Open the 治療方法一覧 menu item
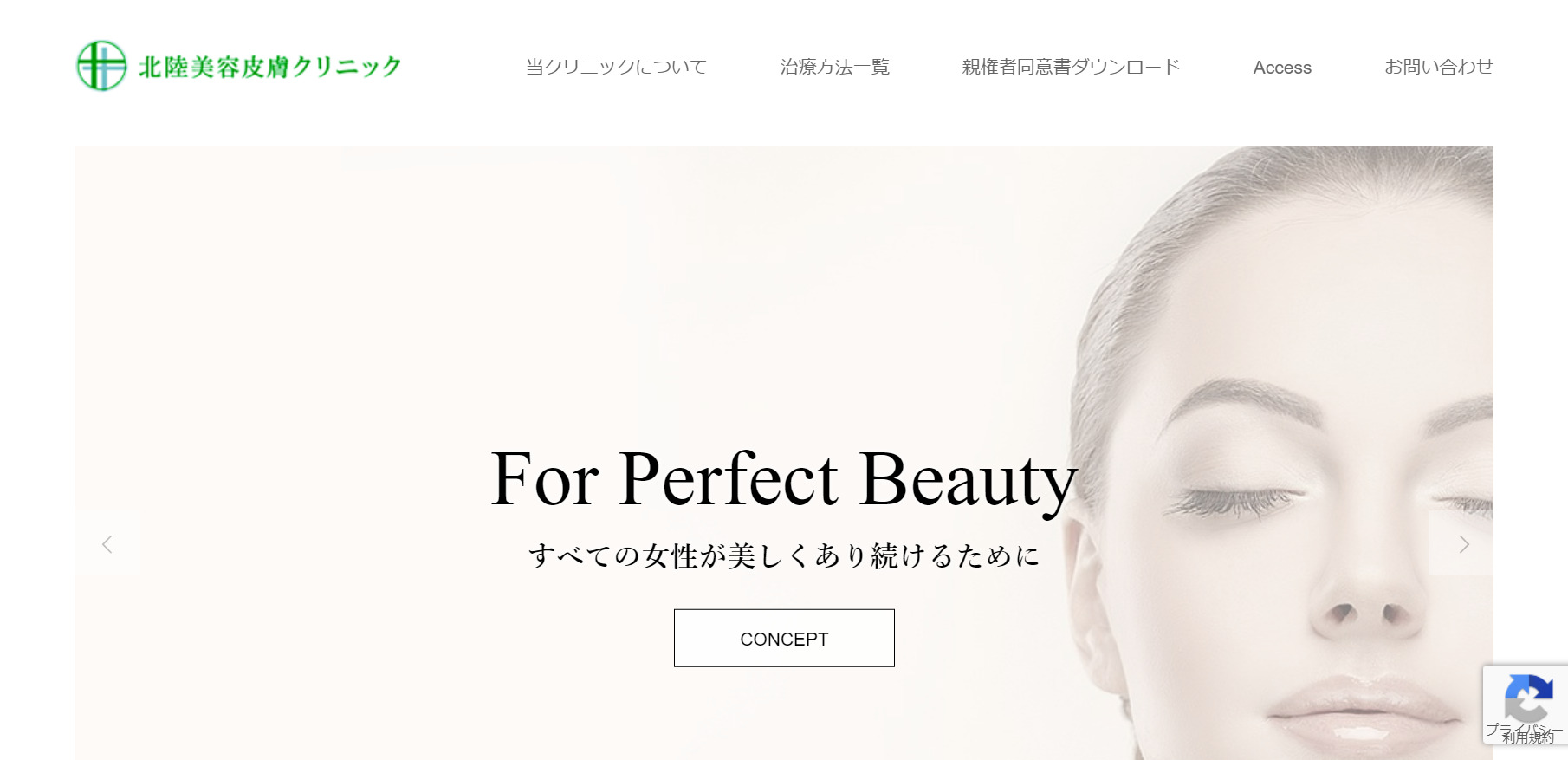The image size is (1568, 760). 834,67
